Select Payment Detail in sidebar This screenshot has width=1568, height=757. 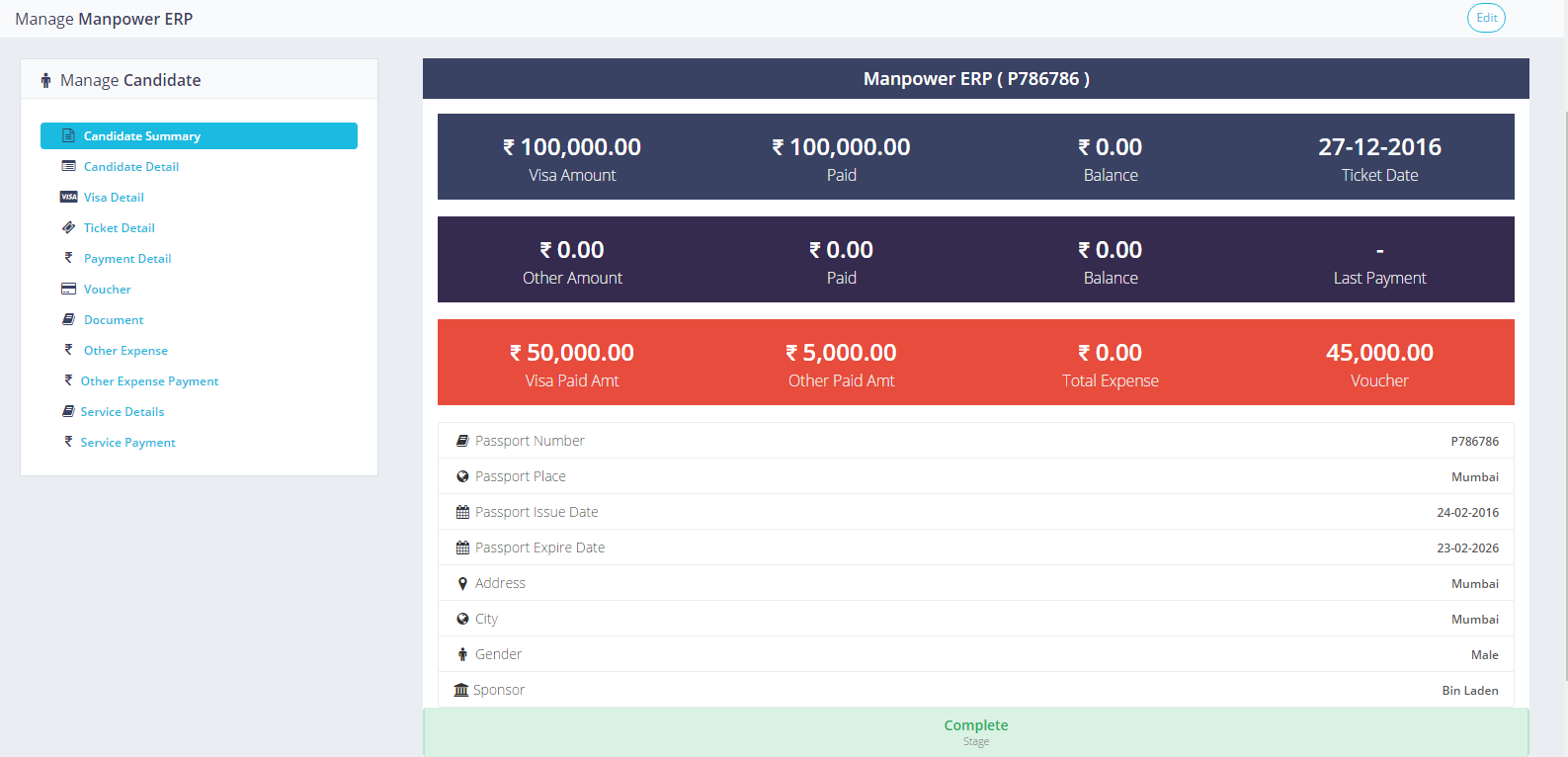point(127,259)
